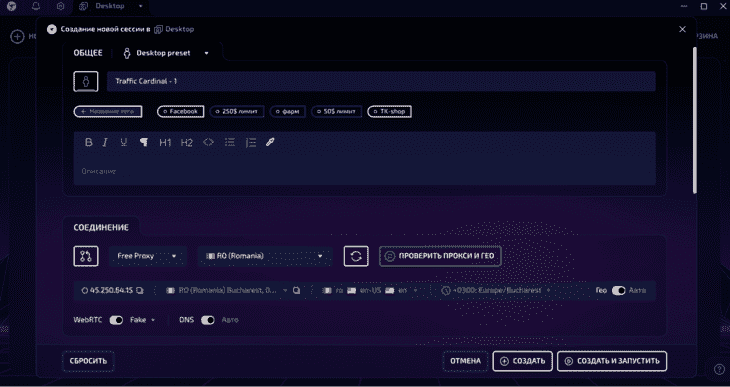Viewport: 730px width, 387px height.
Task: Toggle italic formatting in description editor
Action: (x=105, y=143)
